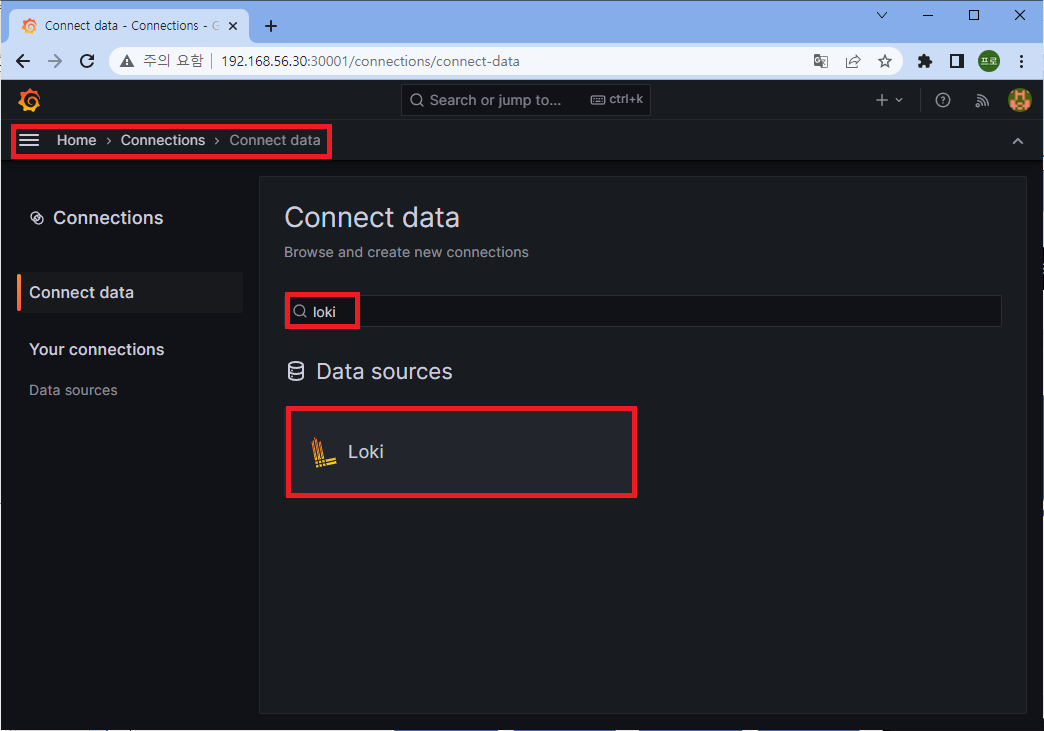Image resolution: width=1044 pixels, height=731 pixels.
Task: Click the Connections sidebar heading
Action: (x=108, y=218)
